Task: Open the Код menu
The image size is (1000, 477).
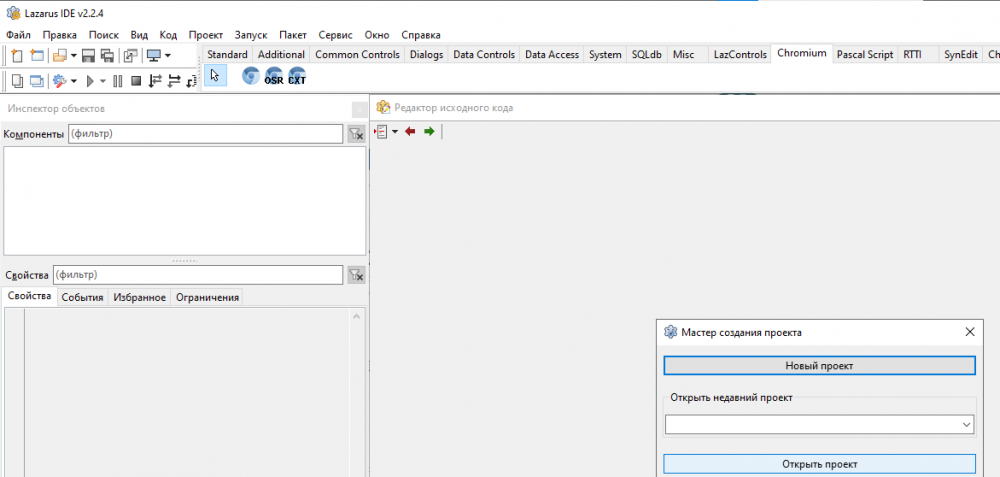Action: pyautogui.click(x=168, y=35)
